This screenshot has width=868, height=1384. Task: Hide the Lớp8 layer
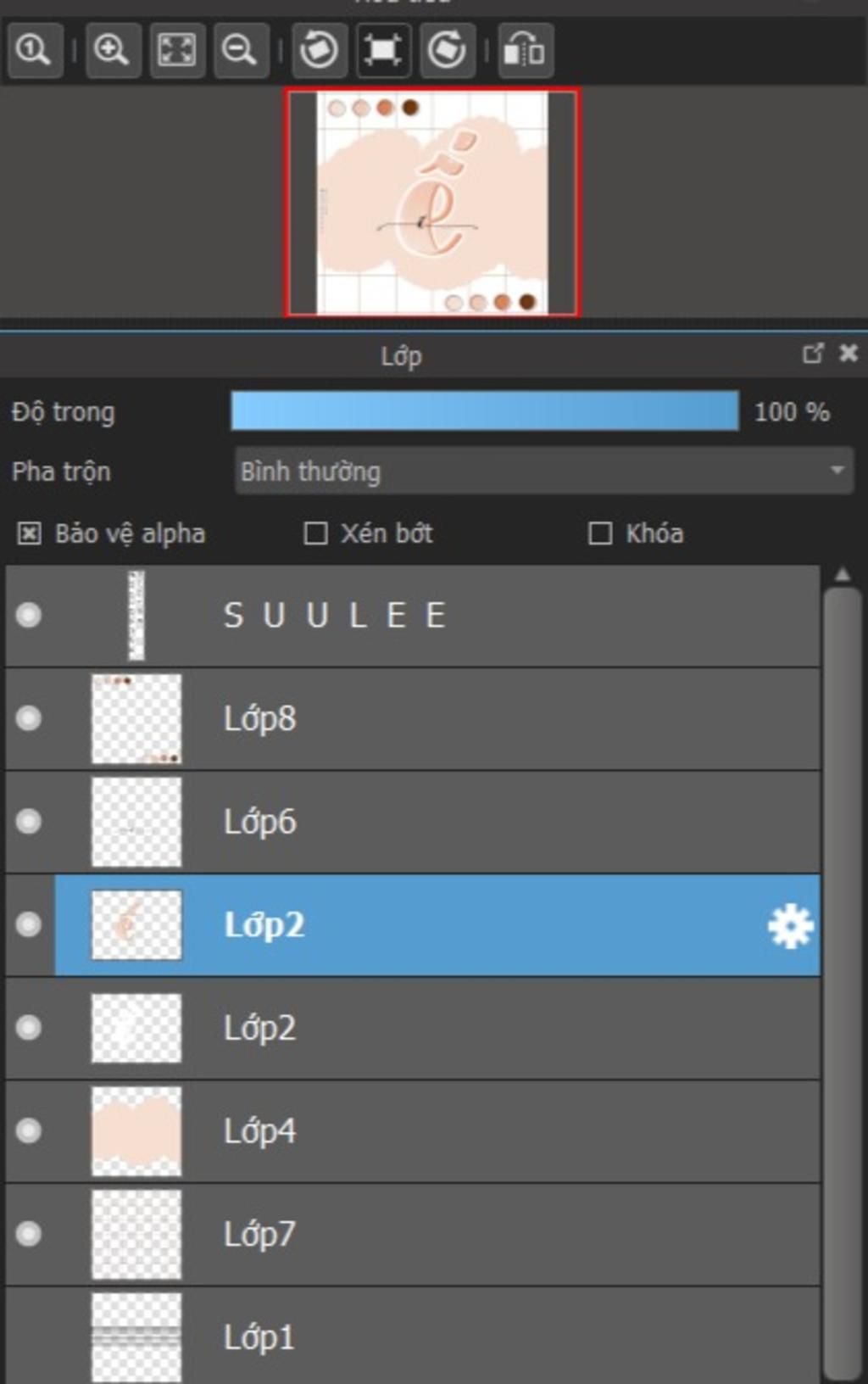click(29, 718)
